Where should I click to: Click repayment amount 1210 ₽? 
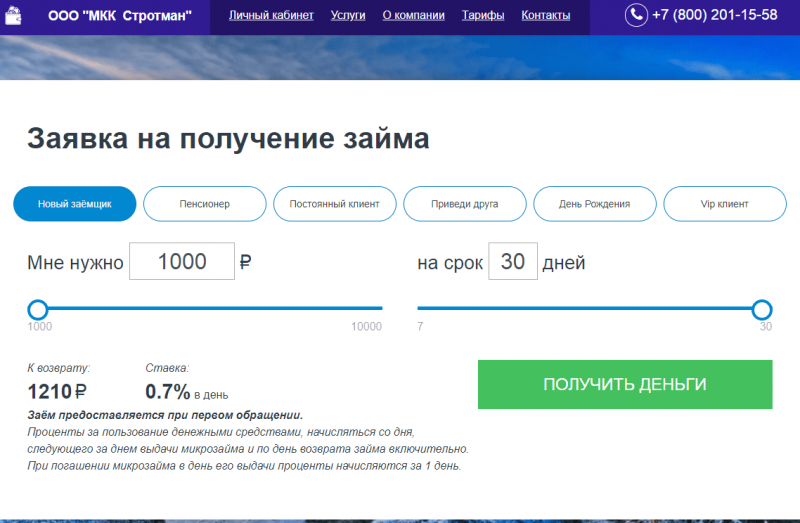pos(57,392)
